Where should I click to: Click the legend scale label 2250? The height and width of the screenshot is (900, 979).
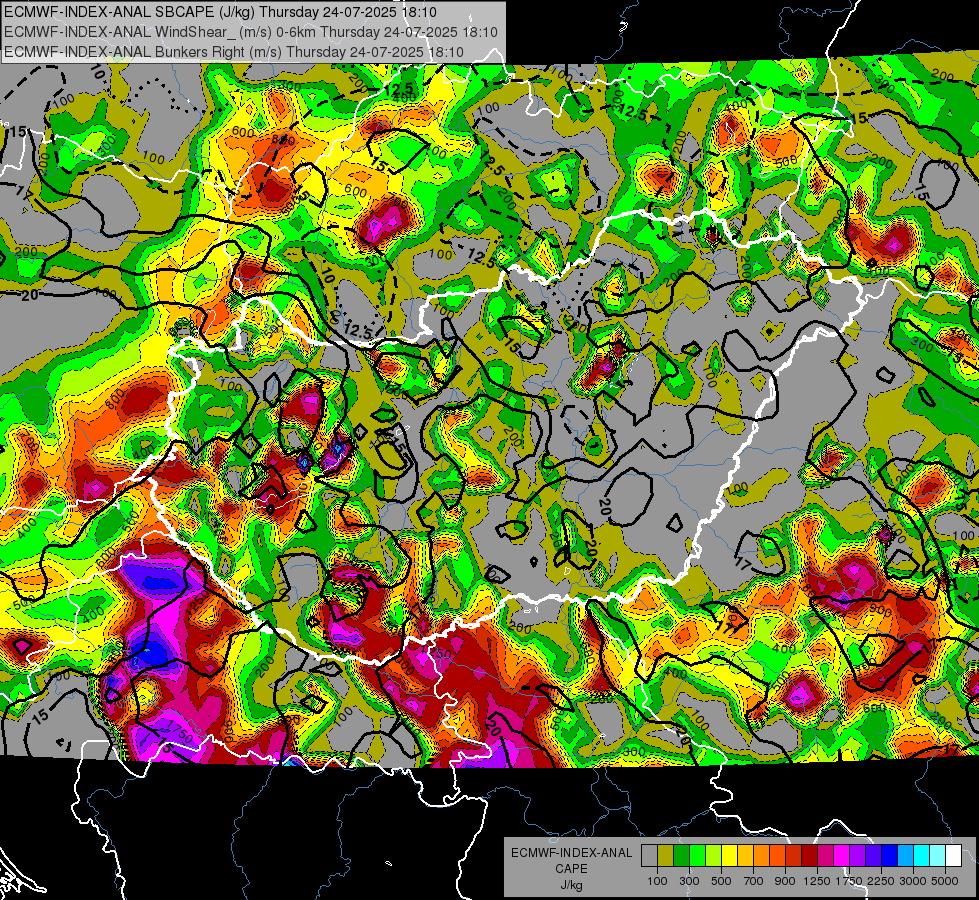click(x=881, y=881)
